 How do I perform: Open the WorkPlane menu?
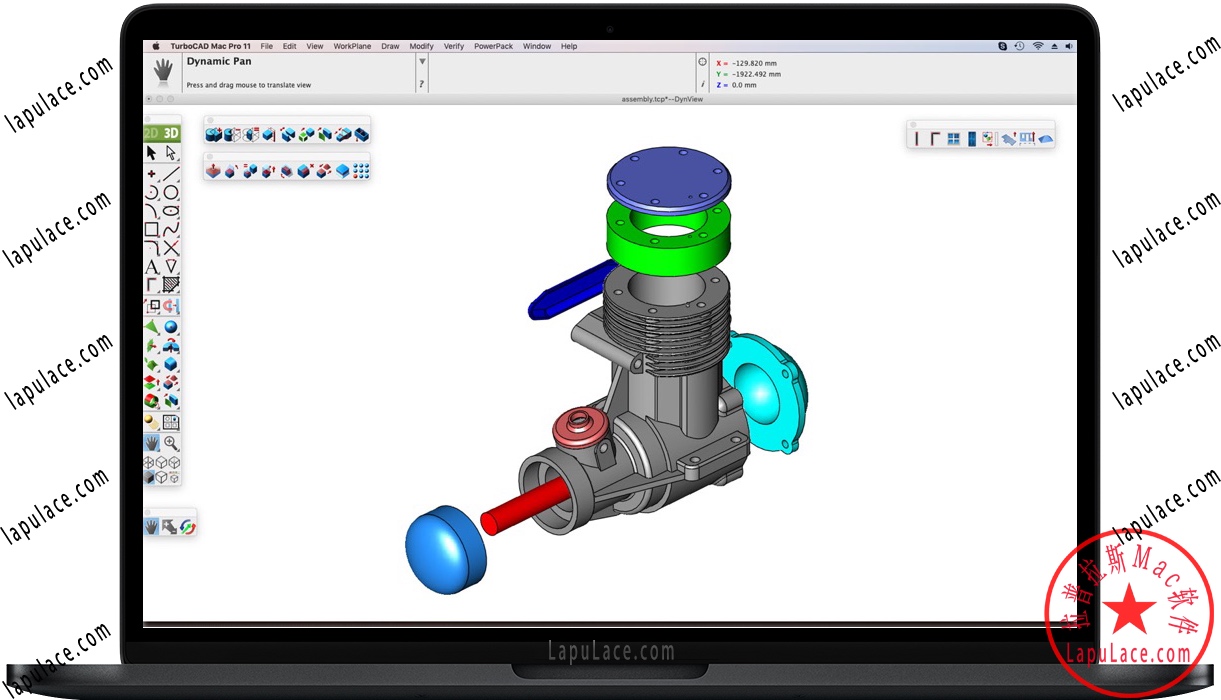[x=352, y=46]
